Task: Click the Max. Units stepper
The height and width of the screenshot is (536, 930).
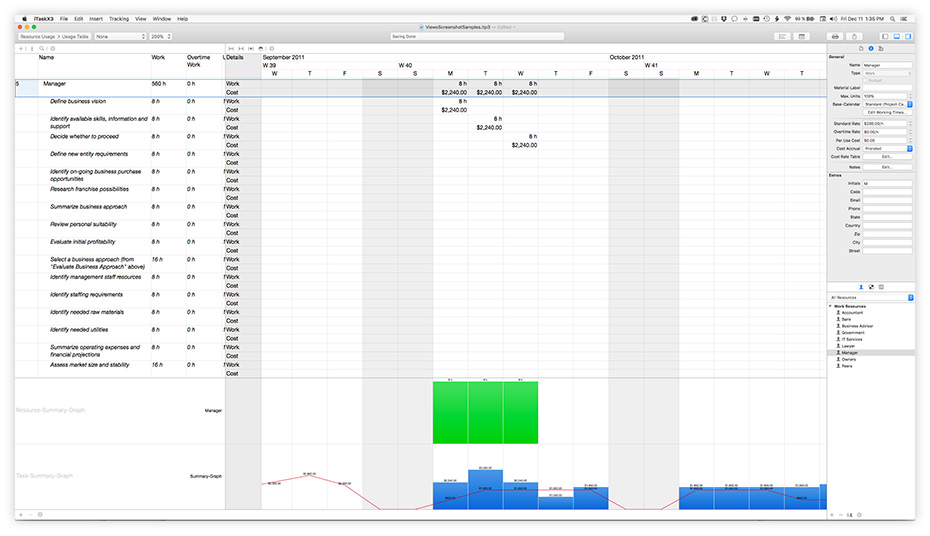Action: [x=910, y=96]
